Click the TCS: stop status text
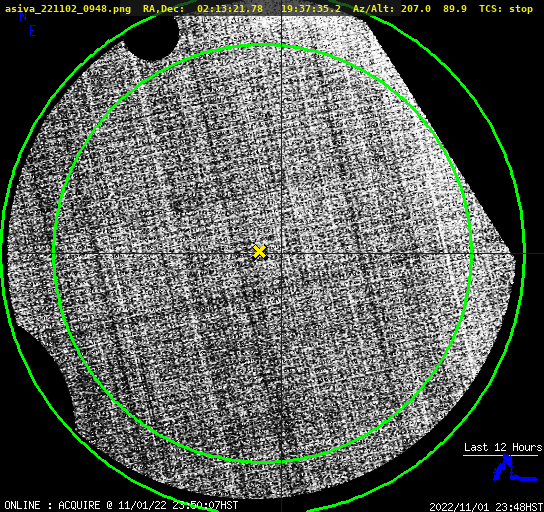 (x=505, y=9)
